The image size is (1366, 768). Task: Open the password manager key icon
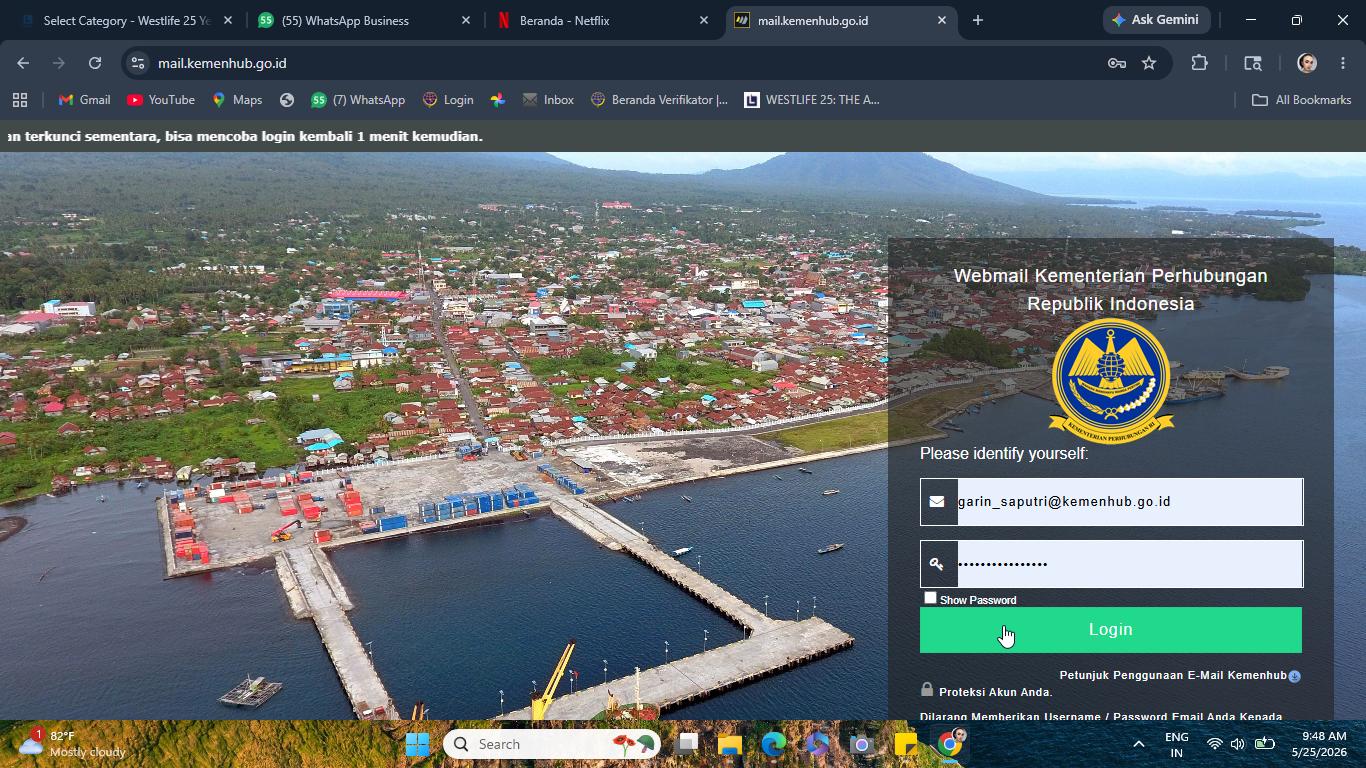(1117, 63)
